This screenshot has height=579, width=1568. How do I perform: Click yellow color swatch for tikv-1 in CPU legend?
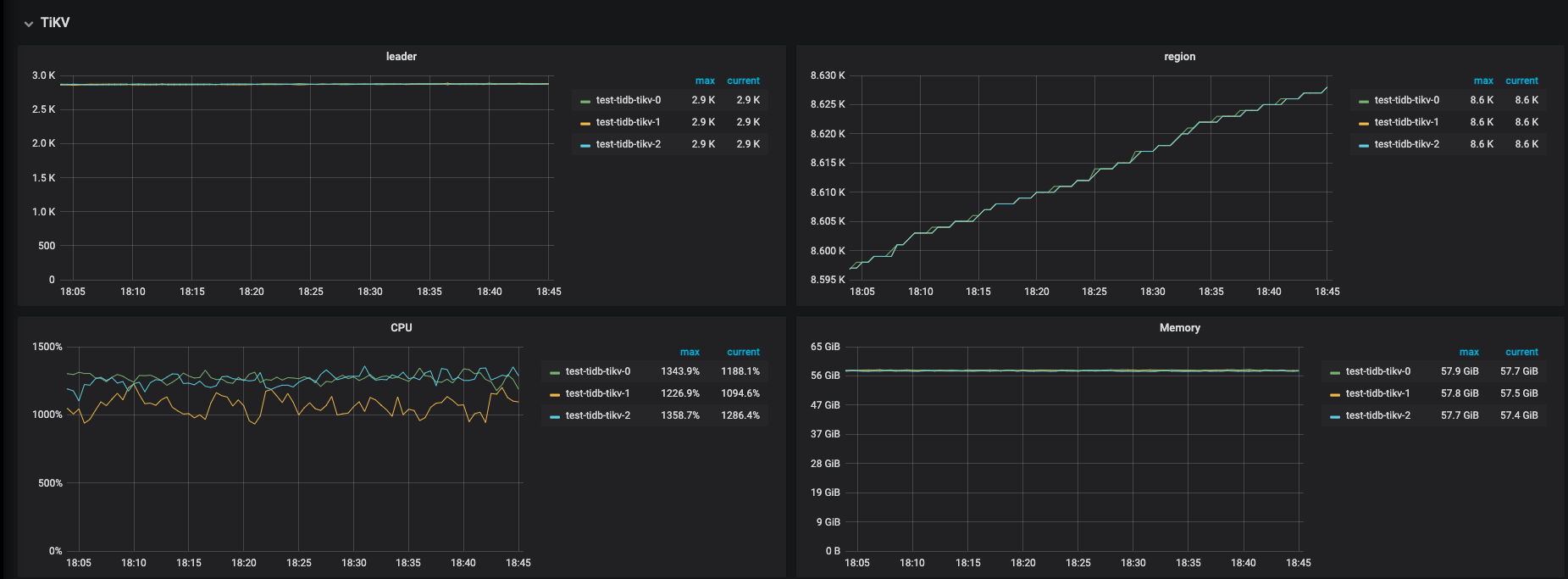pyautogui.click(x=555, y=394)
